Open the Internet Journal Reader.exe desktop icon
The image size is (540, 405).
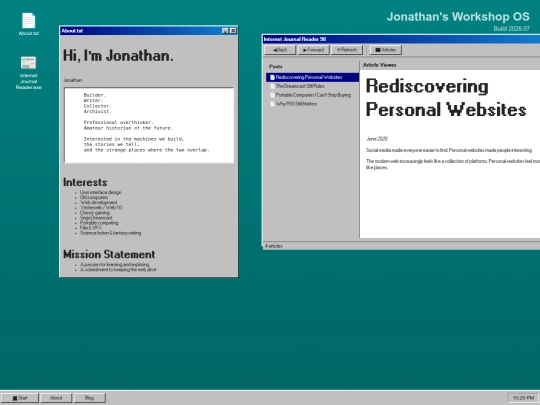click(x=29, y=73)
